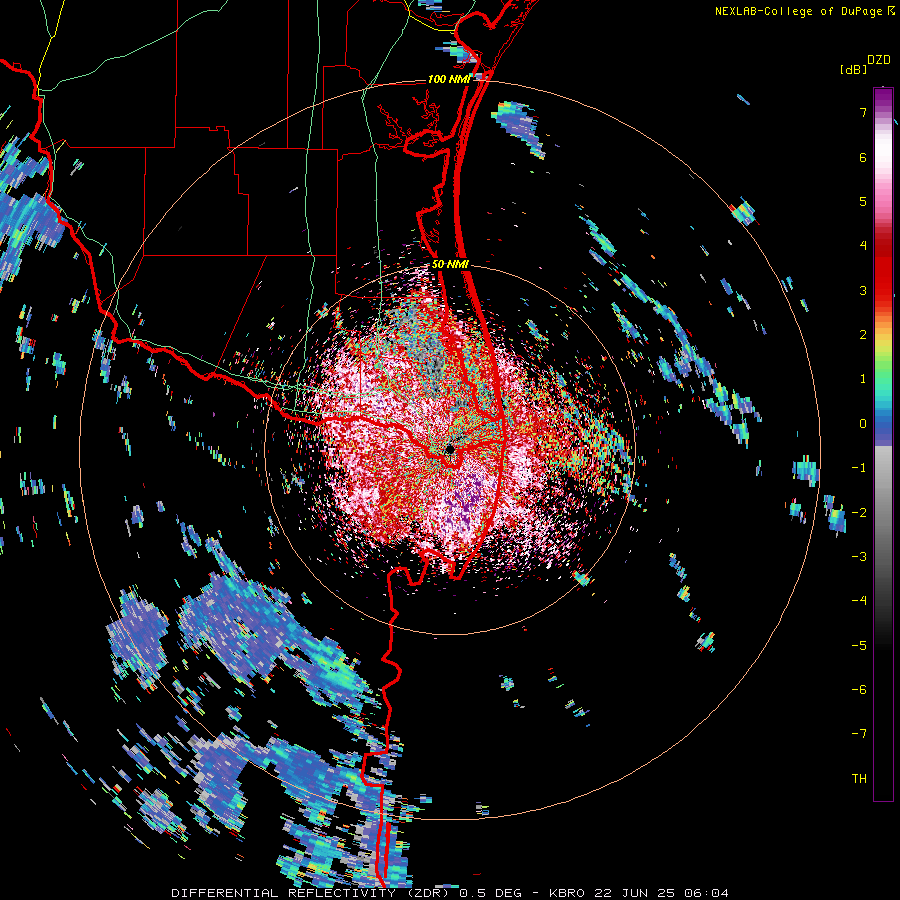
Task: Click the [dB] unit label
Action: tap(854, 69)
